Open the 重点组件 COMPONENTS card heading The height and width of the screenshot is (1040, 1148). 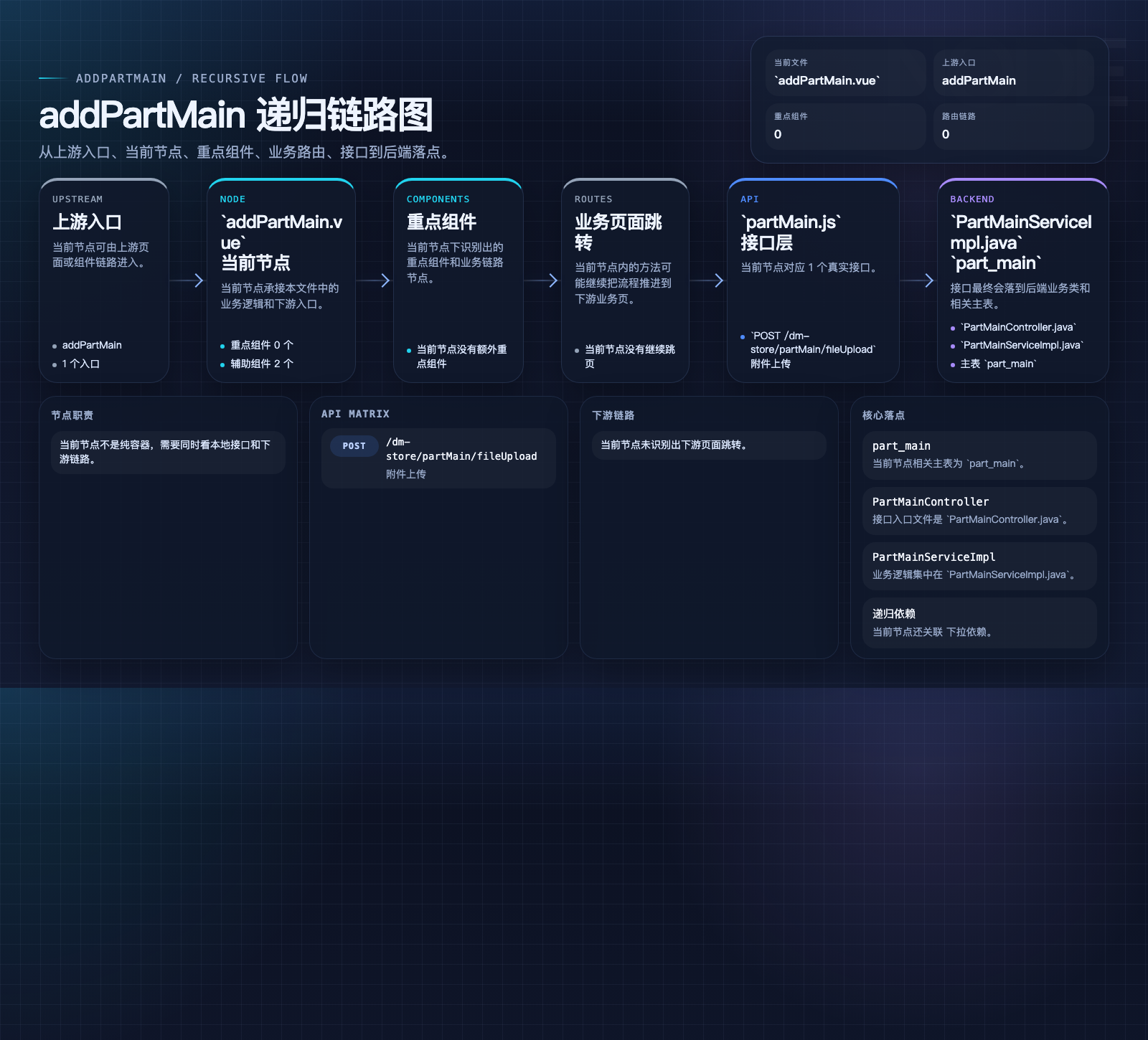(x=441, y=222)
